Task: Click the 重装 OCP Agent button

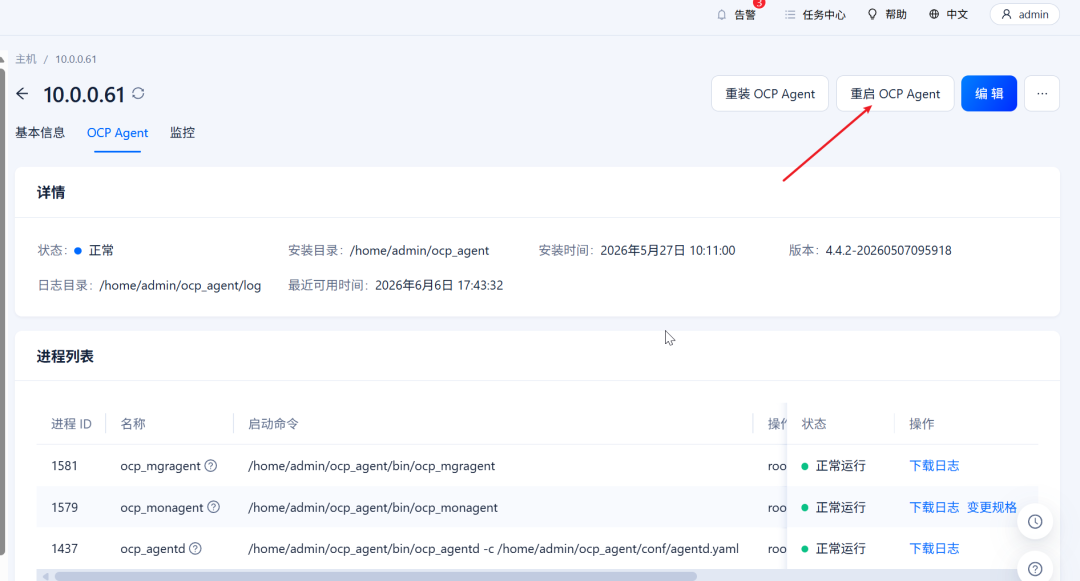Action: point(770,94)
